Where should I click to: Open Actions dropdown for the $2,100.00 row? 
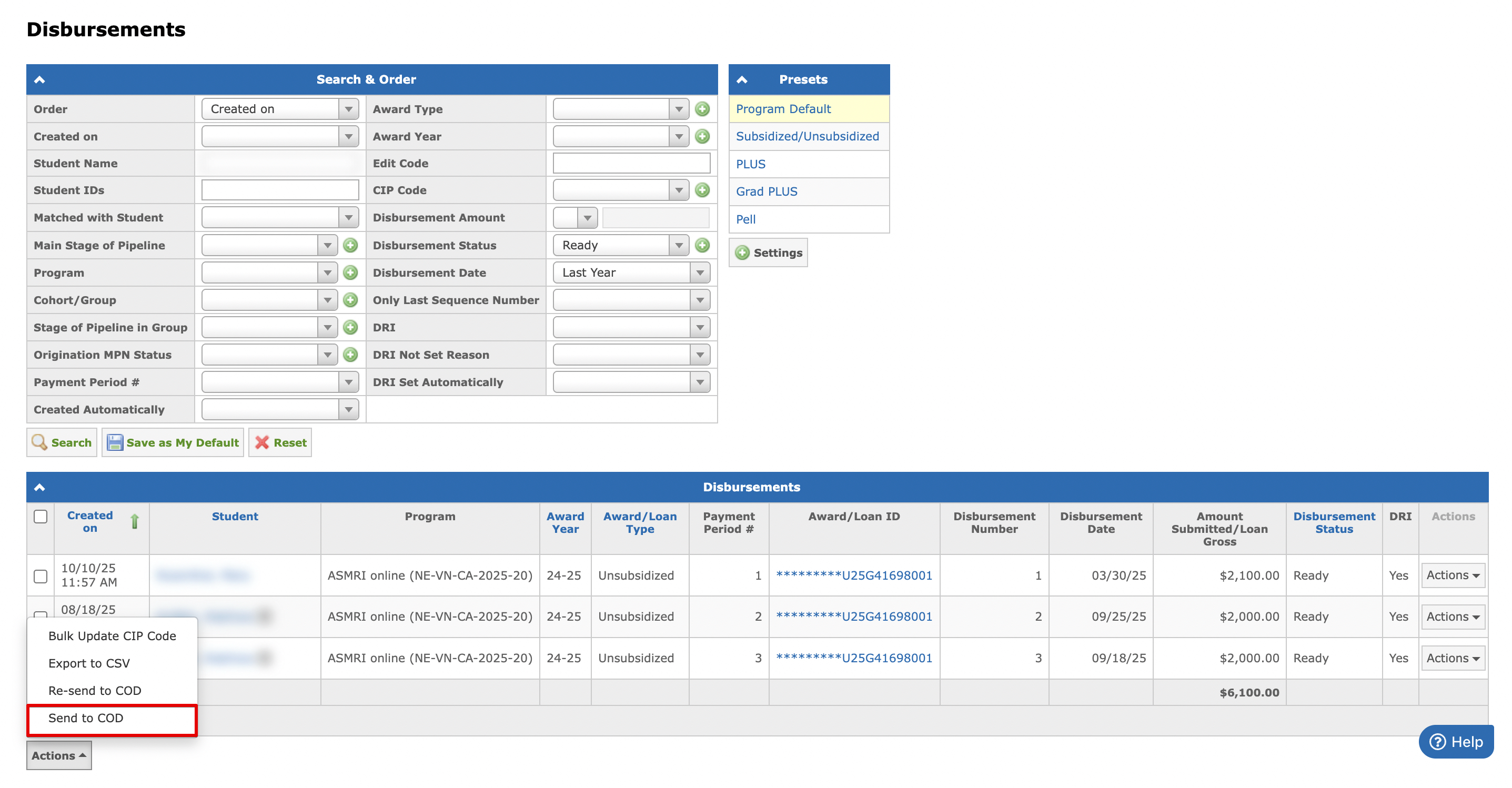pos(1453,575)
